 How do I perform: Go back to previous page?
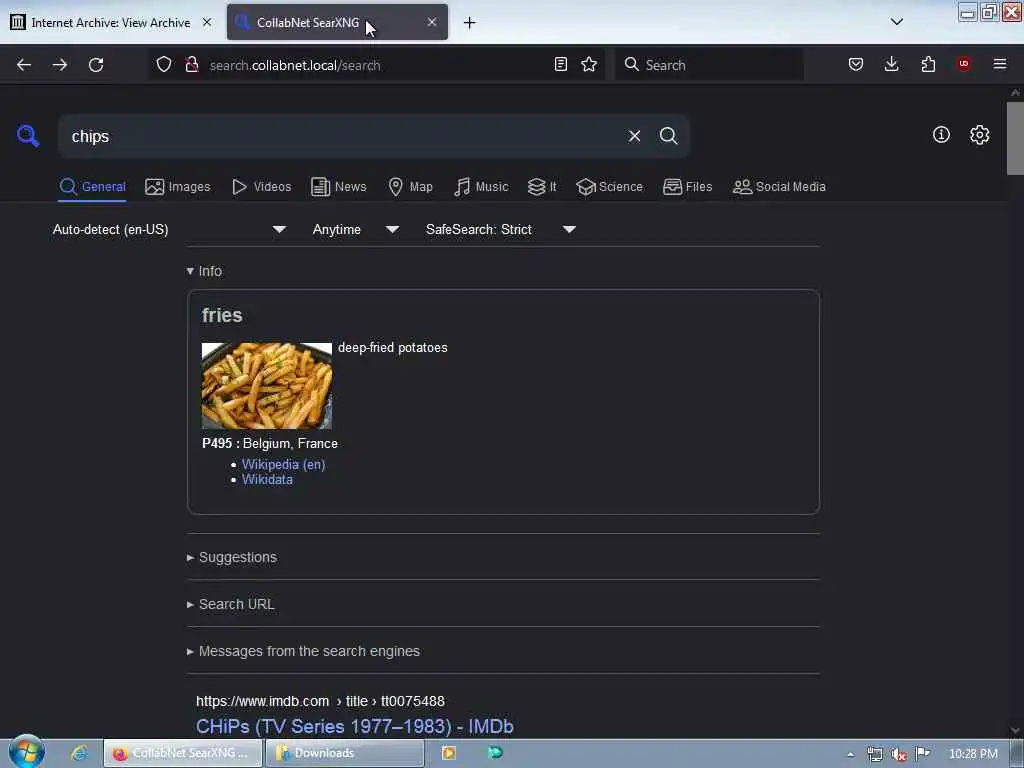click(x=24, y=65)
